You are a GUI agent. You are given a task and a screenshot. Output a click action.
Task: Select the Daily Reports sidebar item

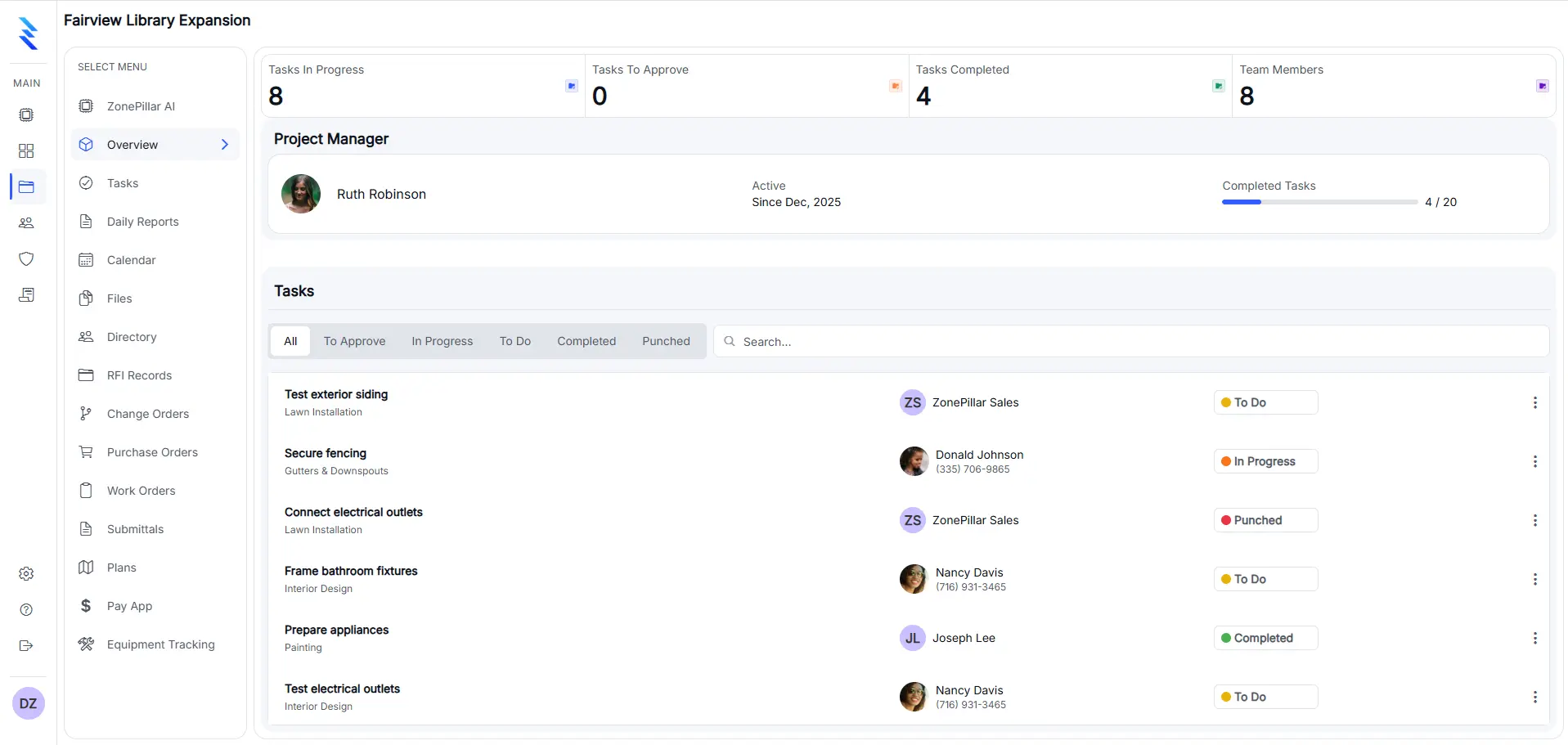click(x=142, y=222)
